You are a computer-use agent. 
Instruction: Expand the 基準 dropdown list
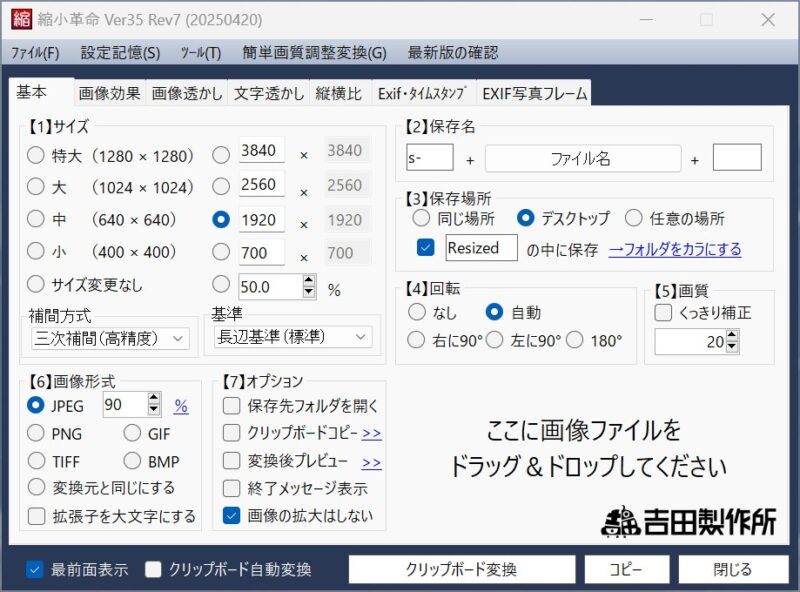(x=292, y=337)
